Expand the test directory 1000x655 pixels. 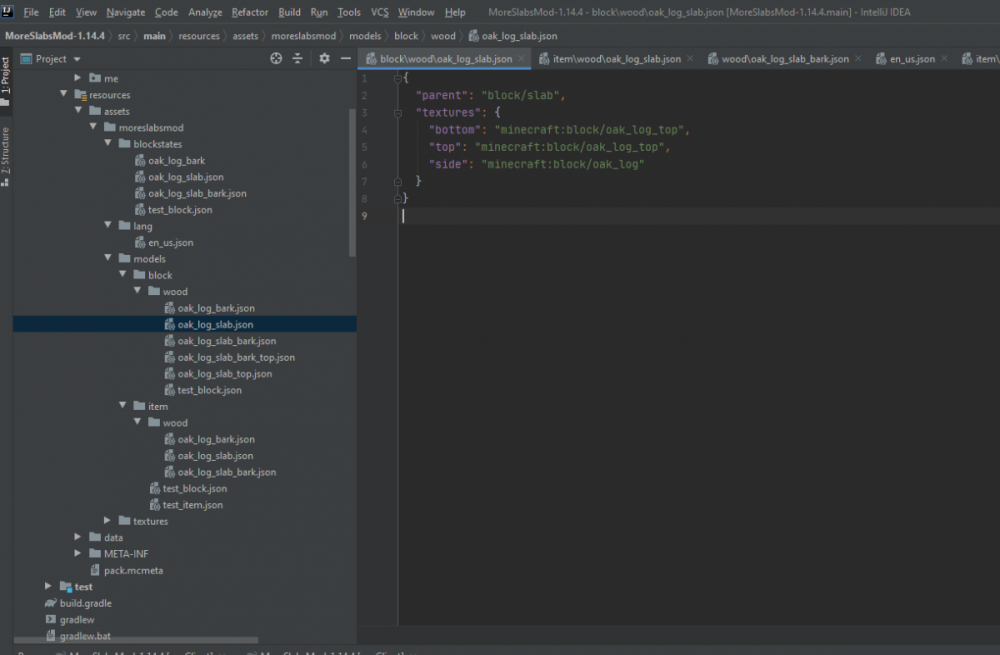click(48, 586)
